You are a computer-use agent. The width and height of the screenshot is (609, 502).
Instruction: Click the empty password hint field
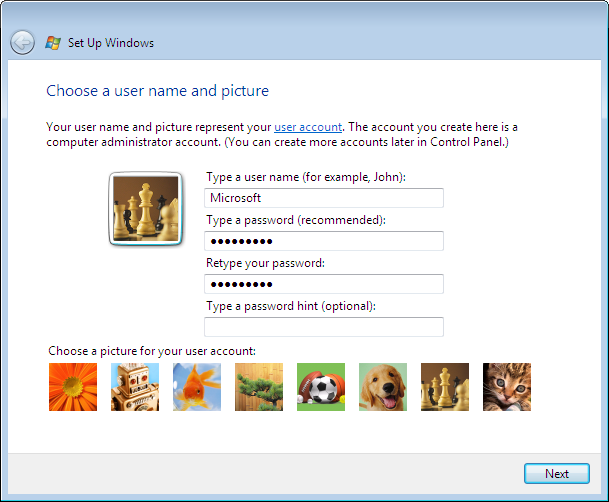[x=324, y=327]
